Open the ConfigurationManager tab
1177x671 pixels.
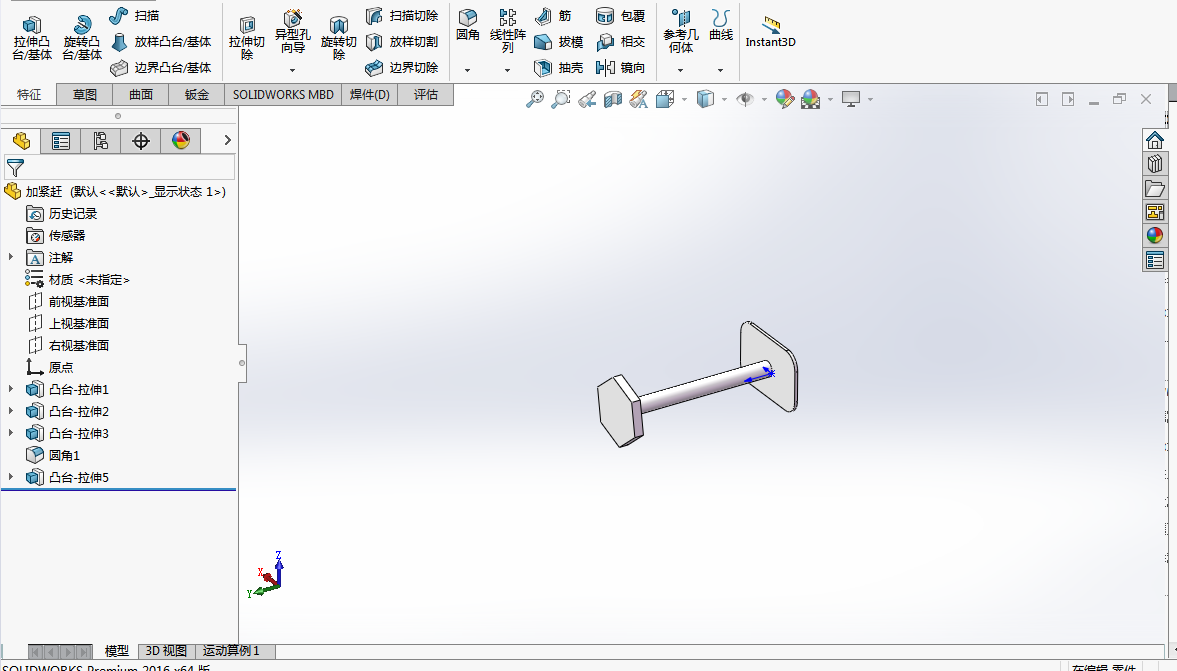101,140
